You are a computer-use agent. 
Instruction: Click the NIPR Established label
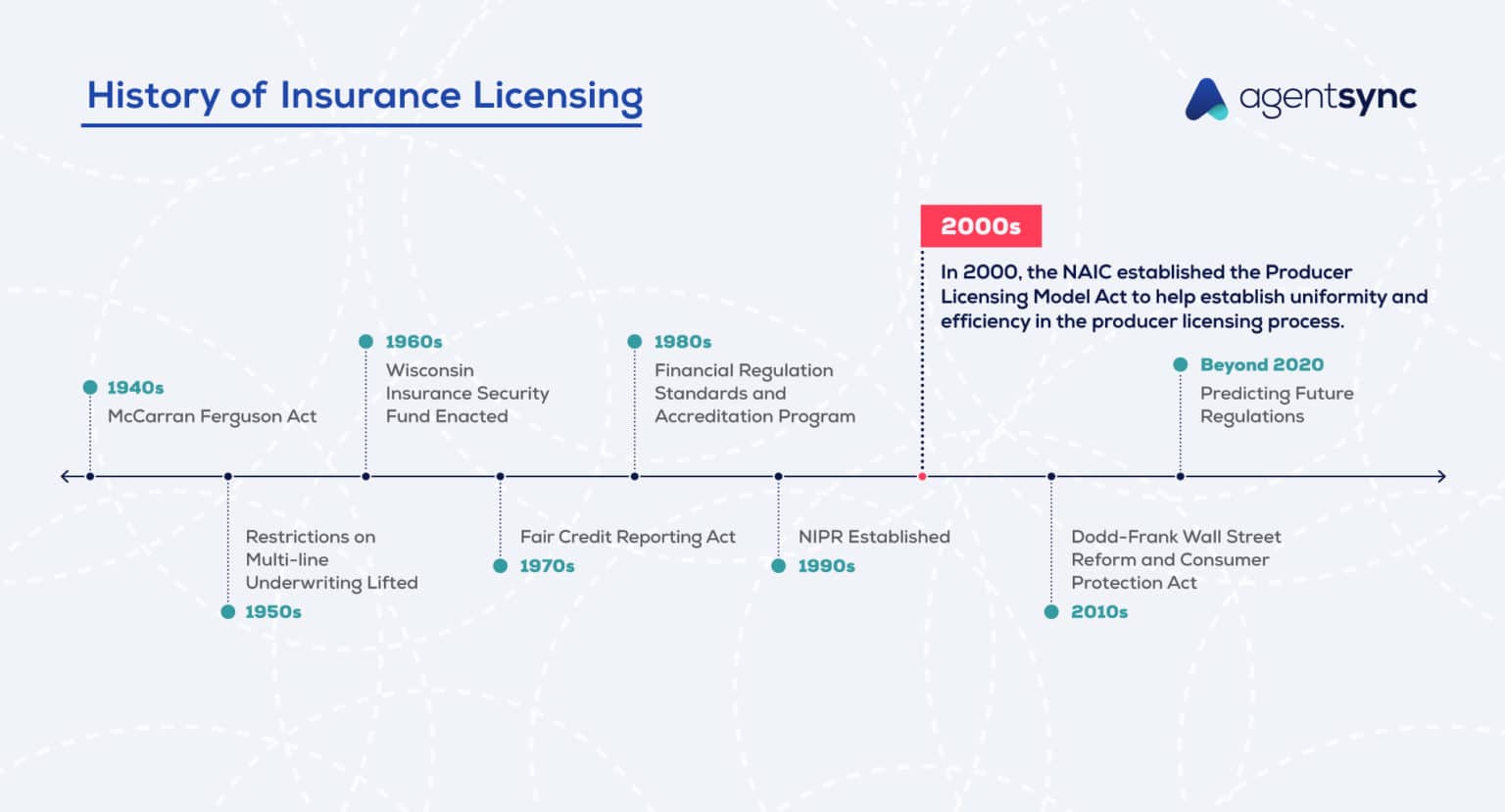[873, 537]
